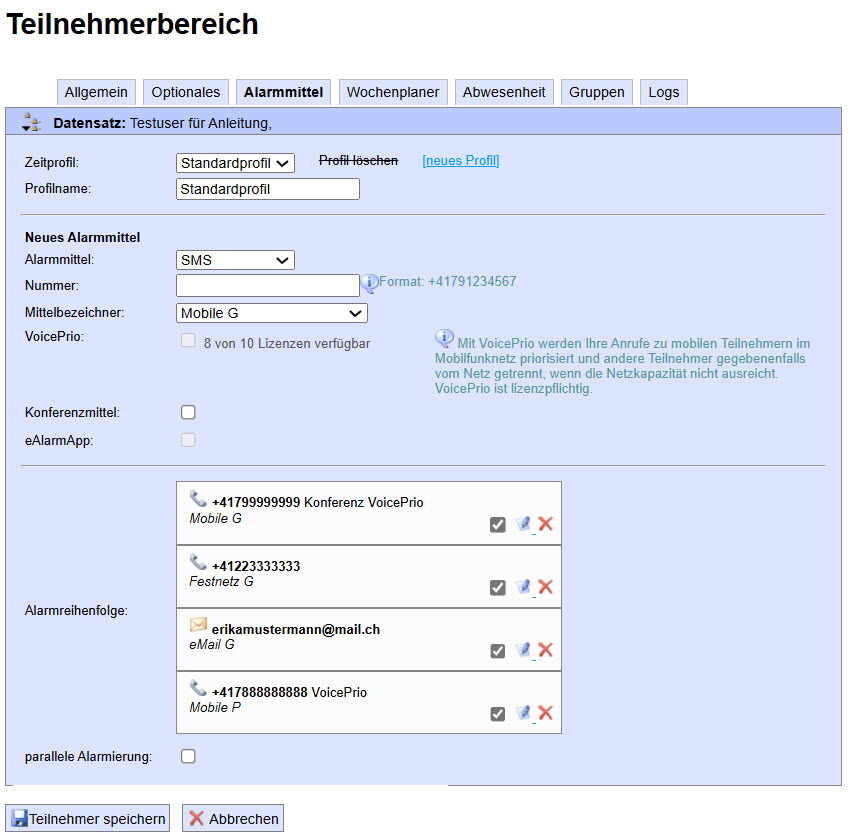Click phone icon of +41799999999 entry

pos(198,498)
